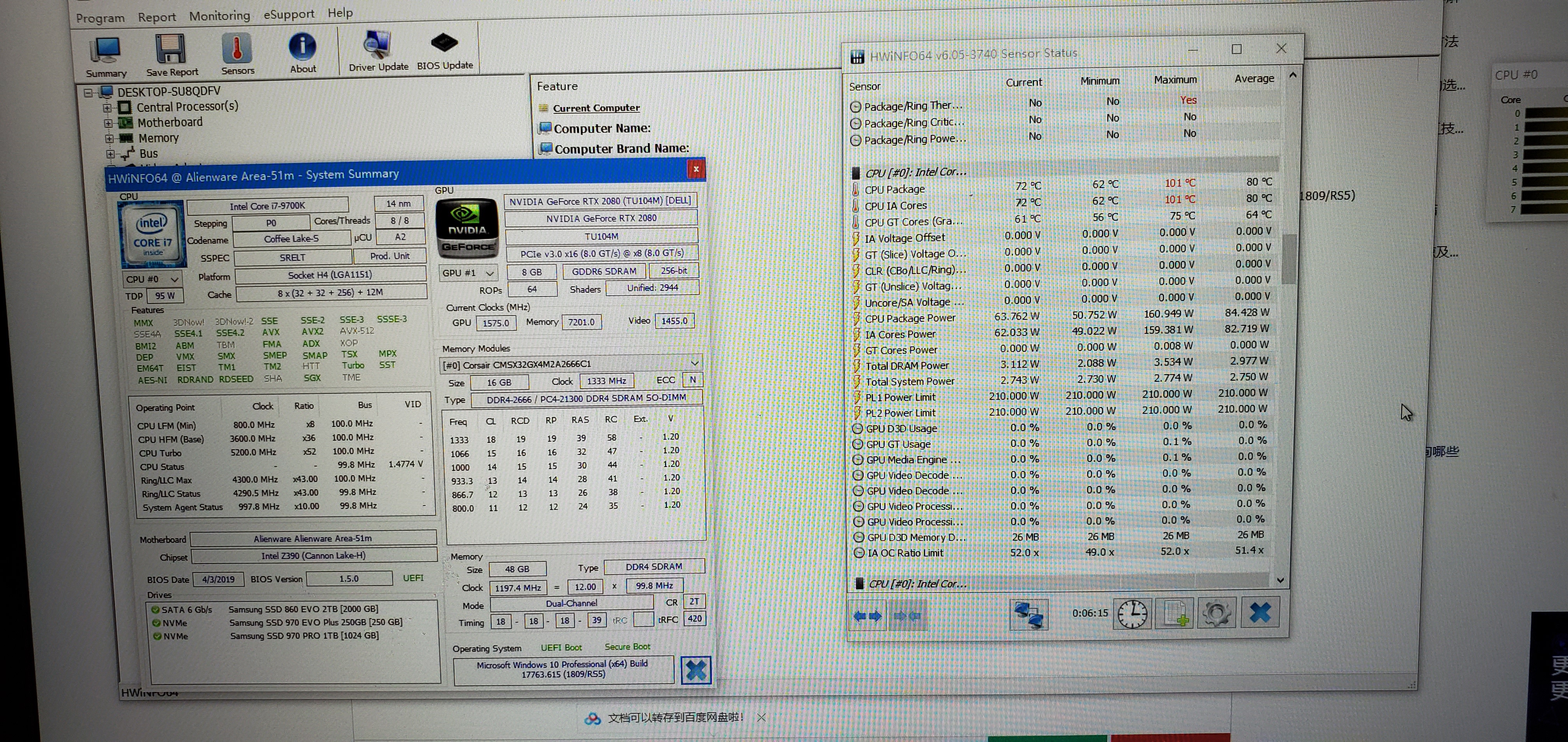Expand Central Processor(s) tree node

pos(107,108)
